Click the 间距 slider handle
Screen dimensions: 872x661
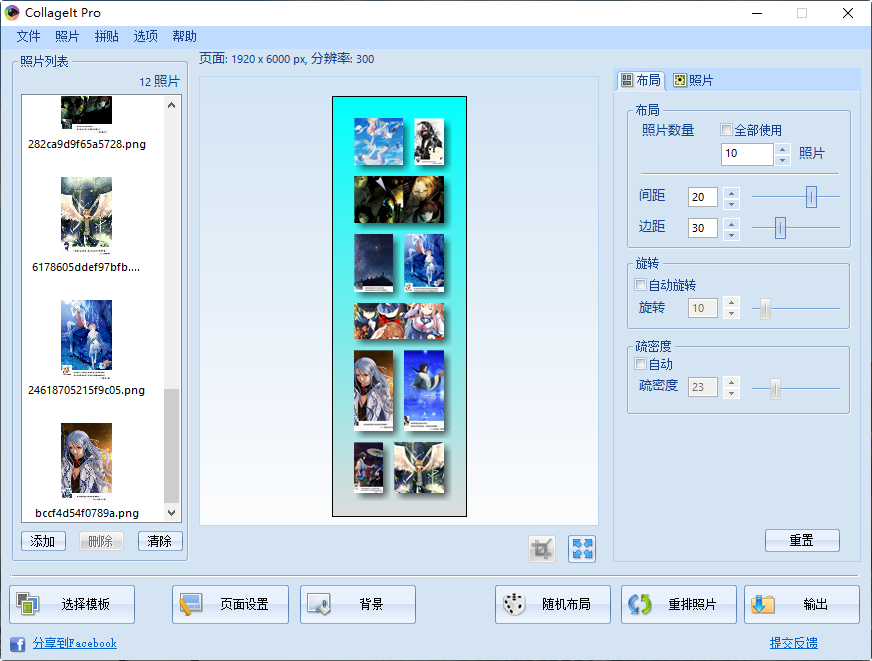click(x=811, y=197)
